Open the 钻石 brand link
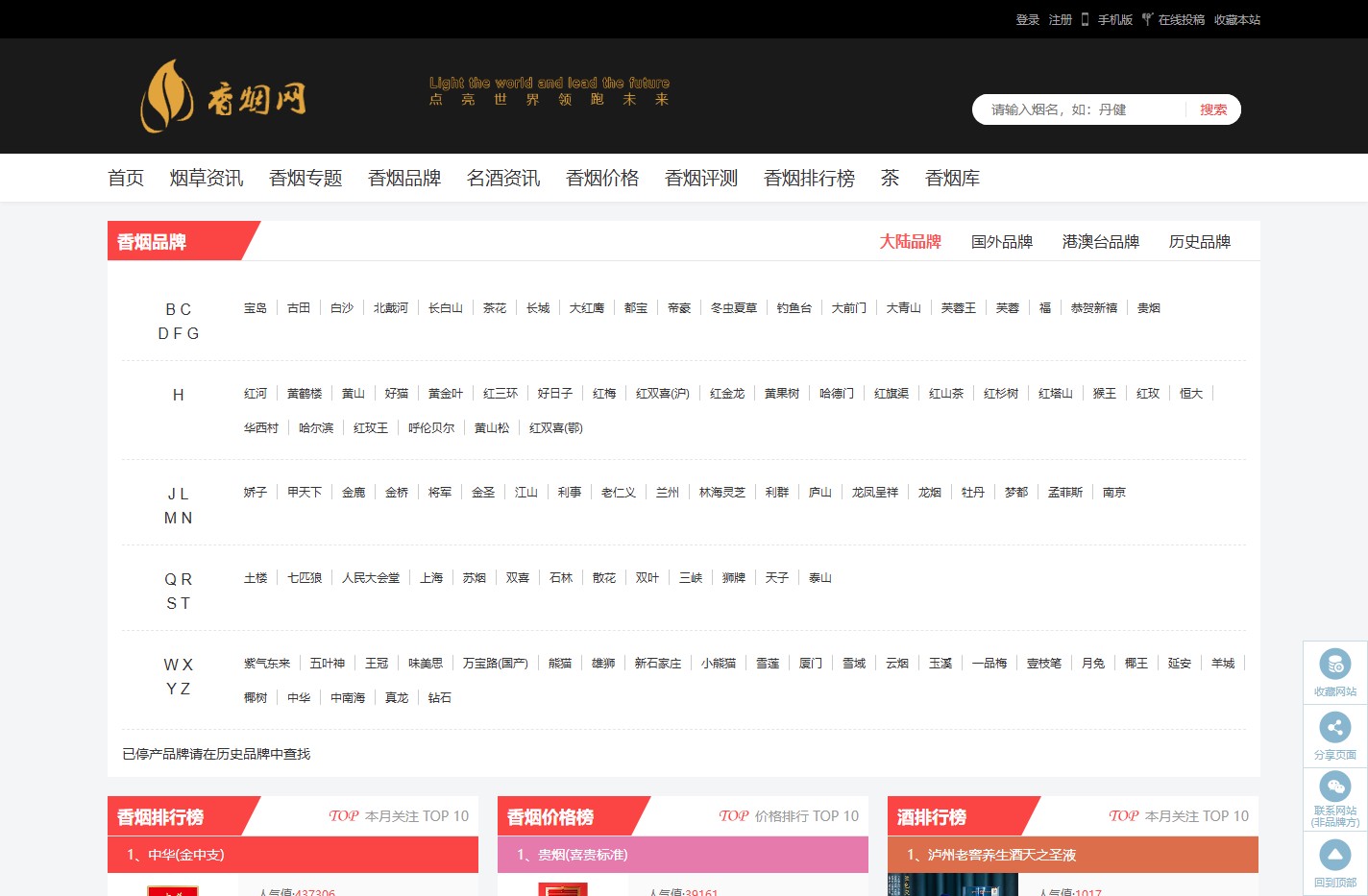1368x896 pixels. pyautogui.click(x=440, y=698)
